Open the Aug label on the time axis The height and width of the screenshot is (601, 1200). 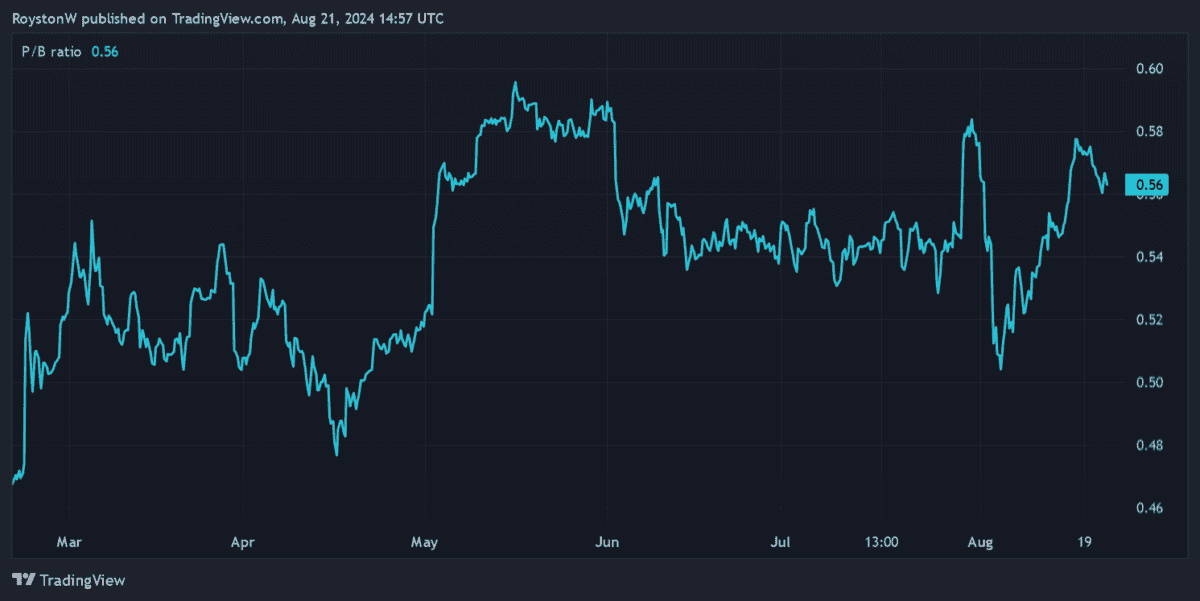click(981, 542)
